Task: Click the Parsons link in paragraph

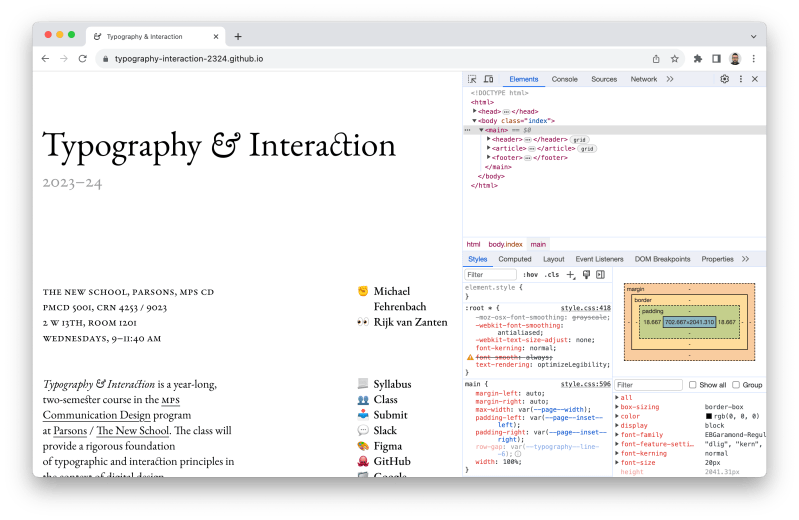Action: pos(70,431)
